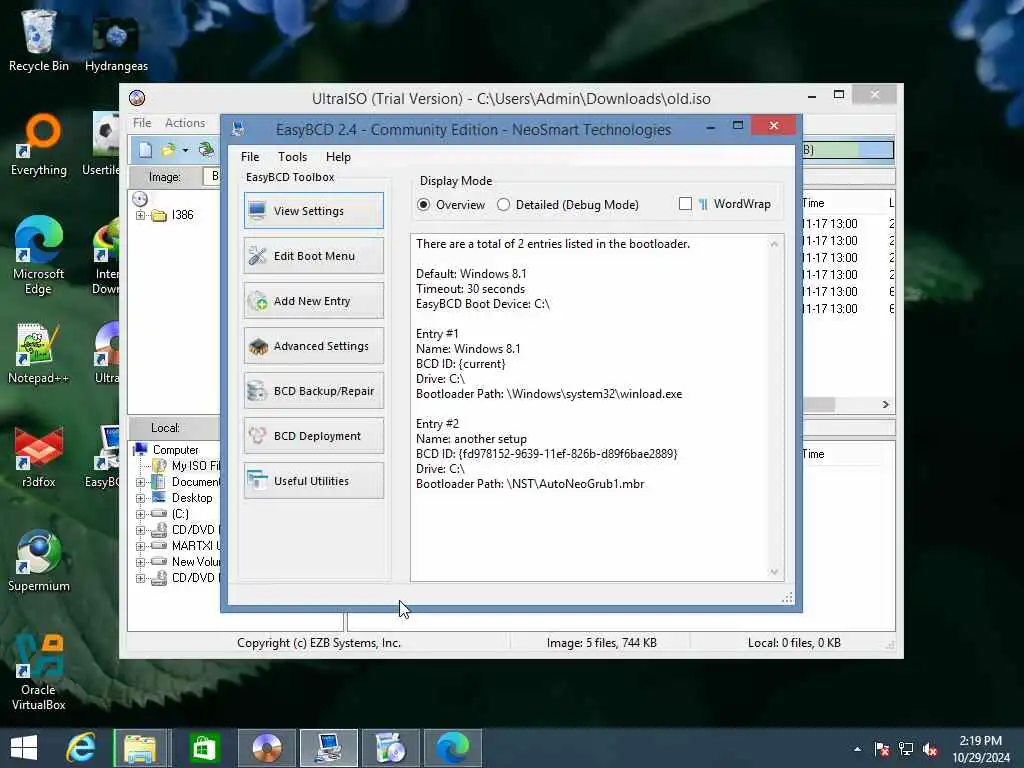1024x768 pixels.
Task: Switch to UltraISO taskbar button
Action: [x=266, y=748]
